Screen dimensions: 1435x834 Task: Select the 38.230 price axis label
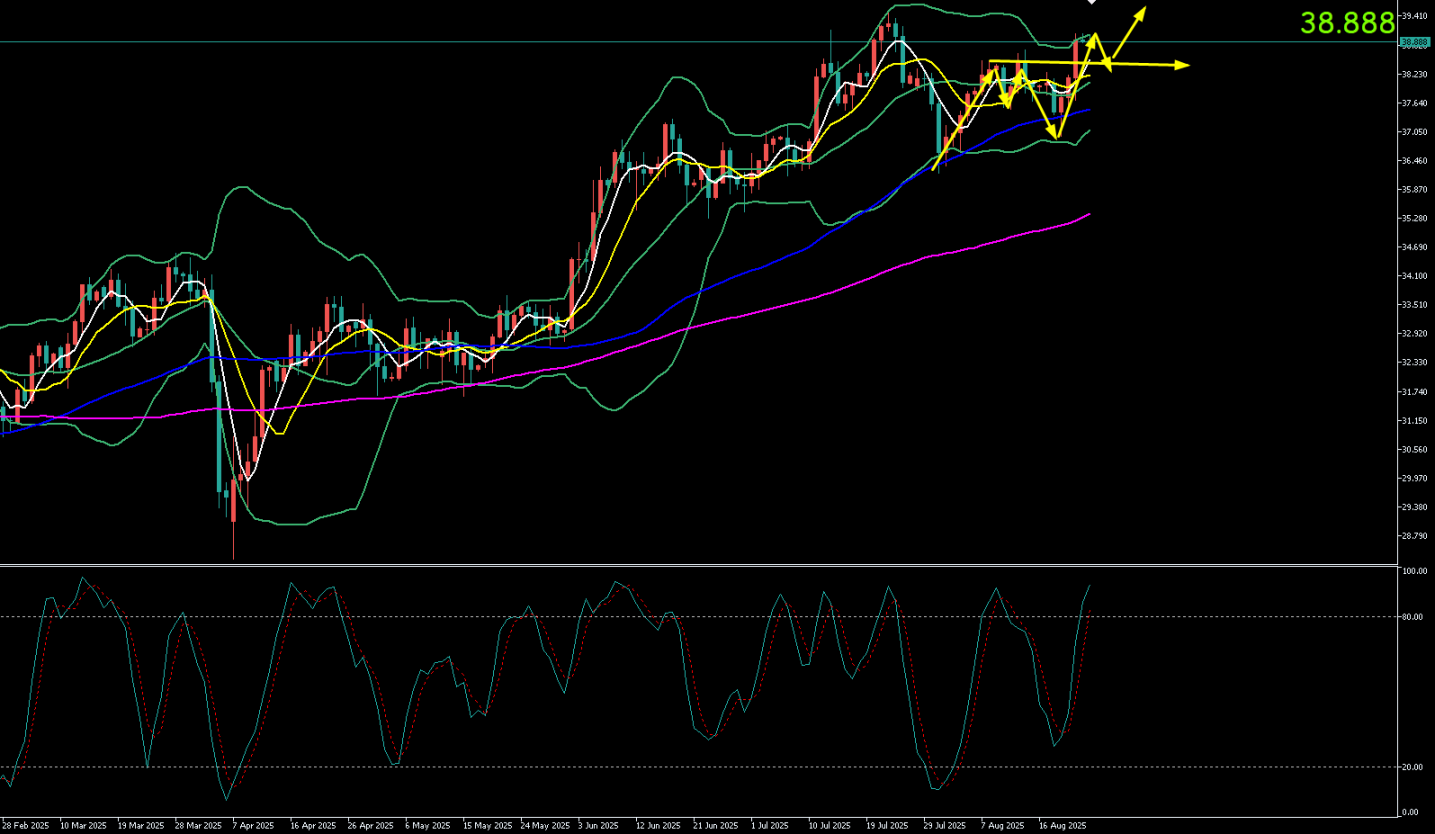1414,75
